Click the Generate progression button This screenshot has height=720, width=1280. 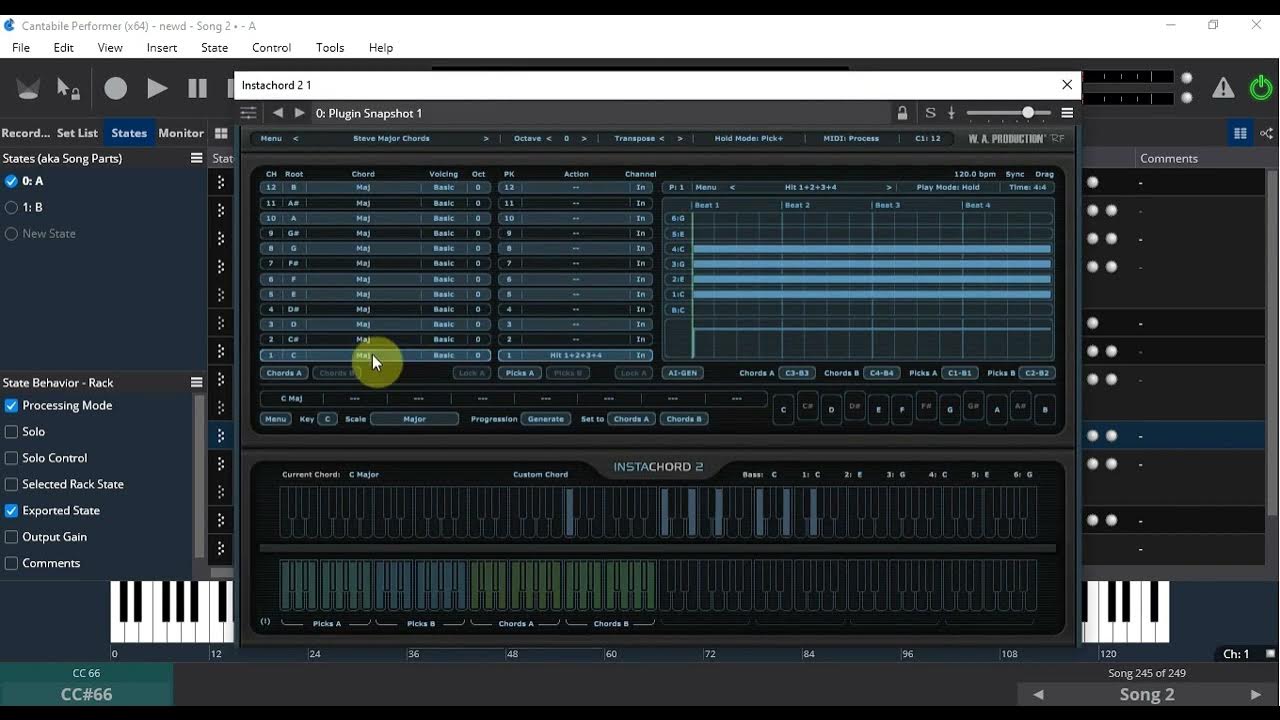[x=545, y=419]
